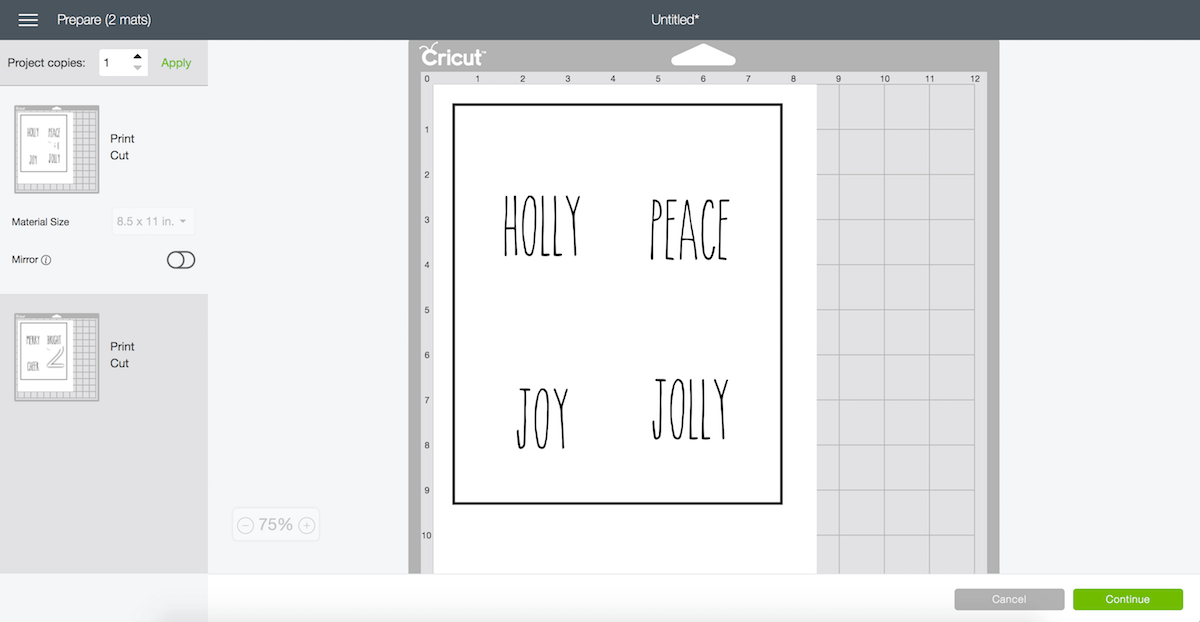Image resolution: width=1200 pixels, height=622 pixels.
Task: Click the Material Size label
Action: 41,222
